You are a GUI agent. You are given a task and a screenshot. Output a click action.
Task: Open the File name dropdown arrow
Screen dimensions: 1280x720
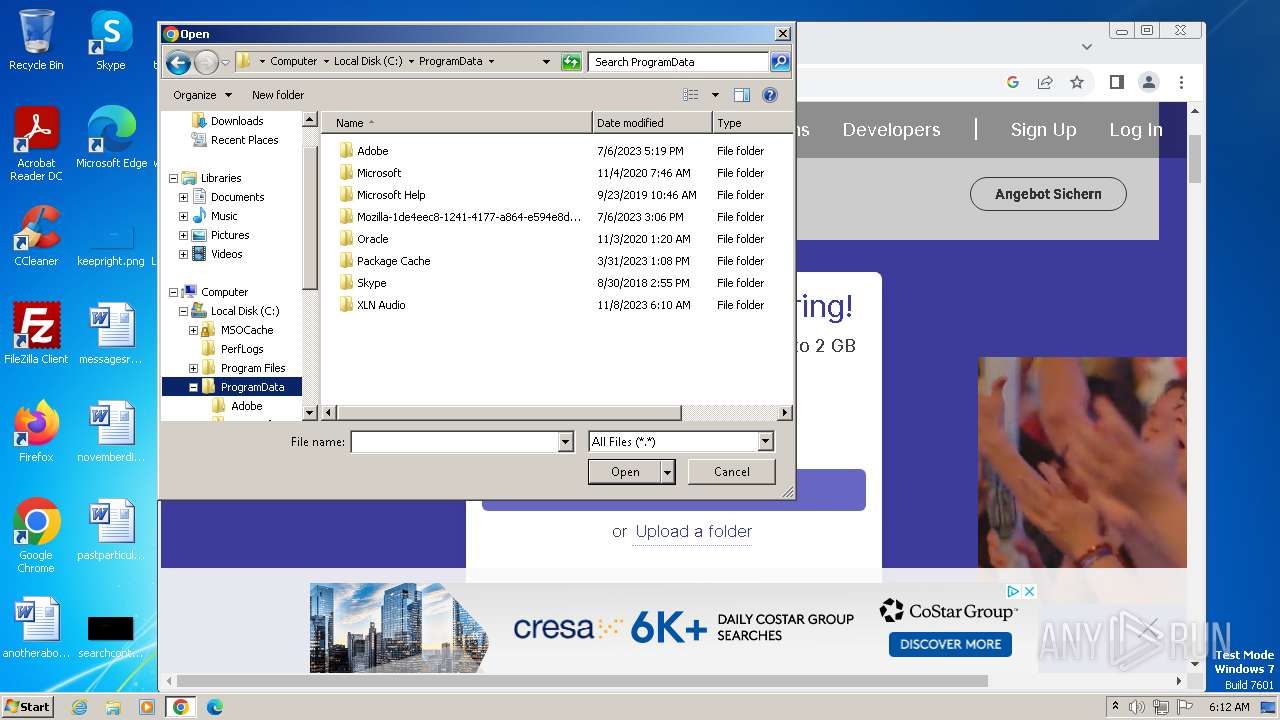[x=565, y=442]
